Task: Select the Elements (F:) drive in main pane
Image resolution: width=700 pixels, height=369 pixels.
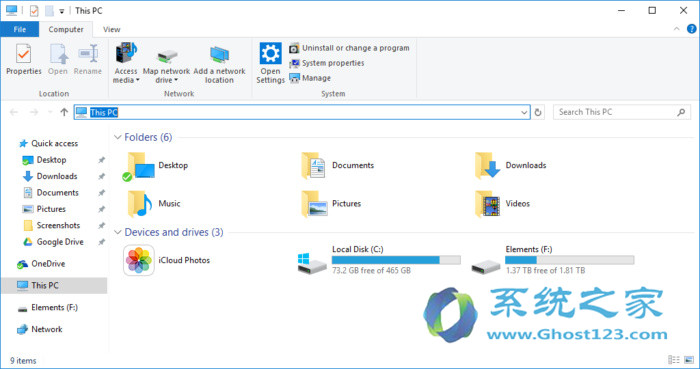Action: click(553, 260)
